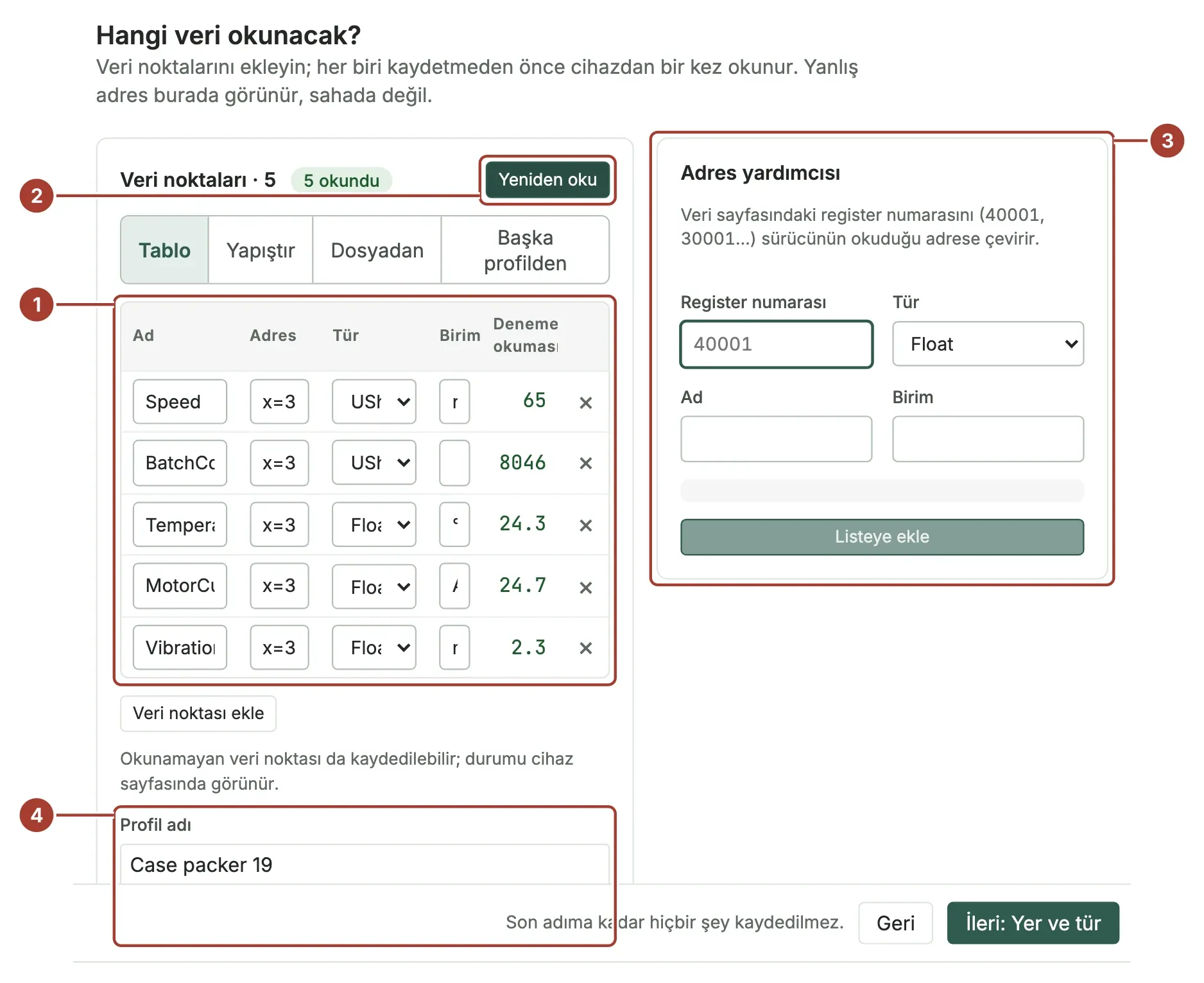This screenshot has width=1204, height=983.
Task: Edit the Tempera name field
Action: pyautogui.click(x=180, y=525)
